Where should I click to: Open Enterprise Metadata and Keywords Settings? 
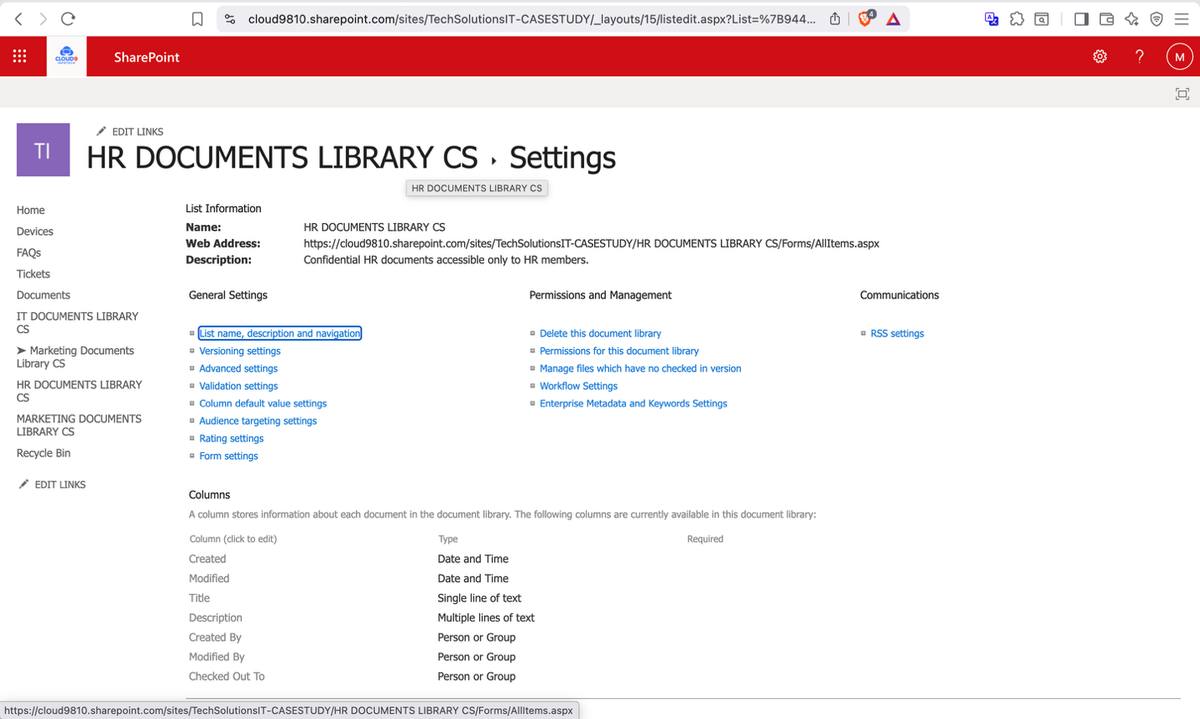pos(633,403)
